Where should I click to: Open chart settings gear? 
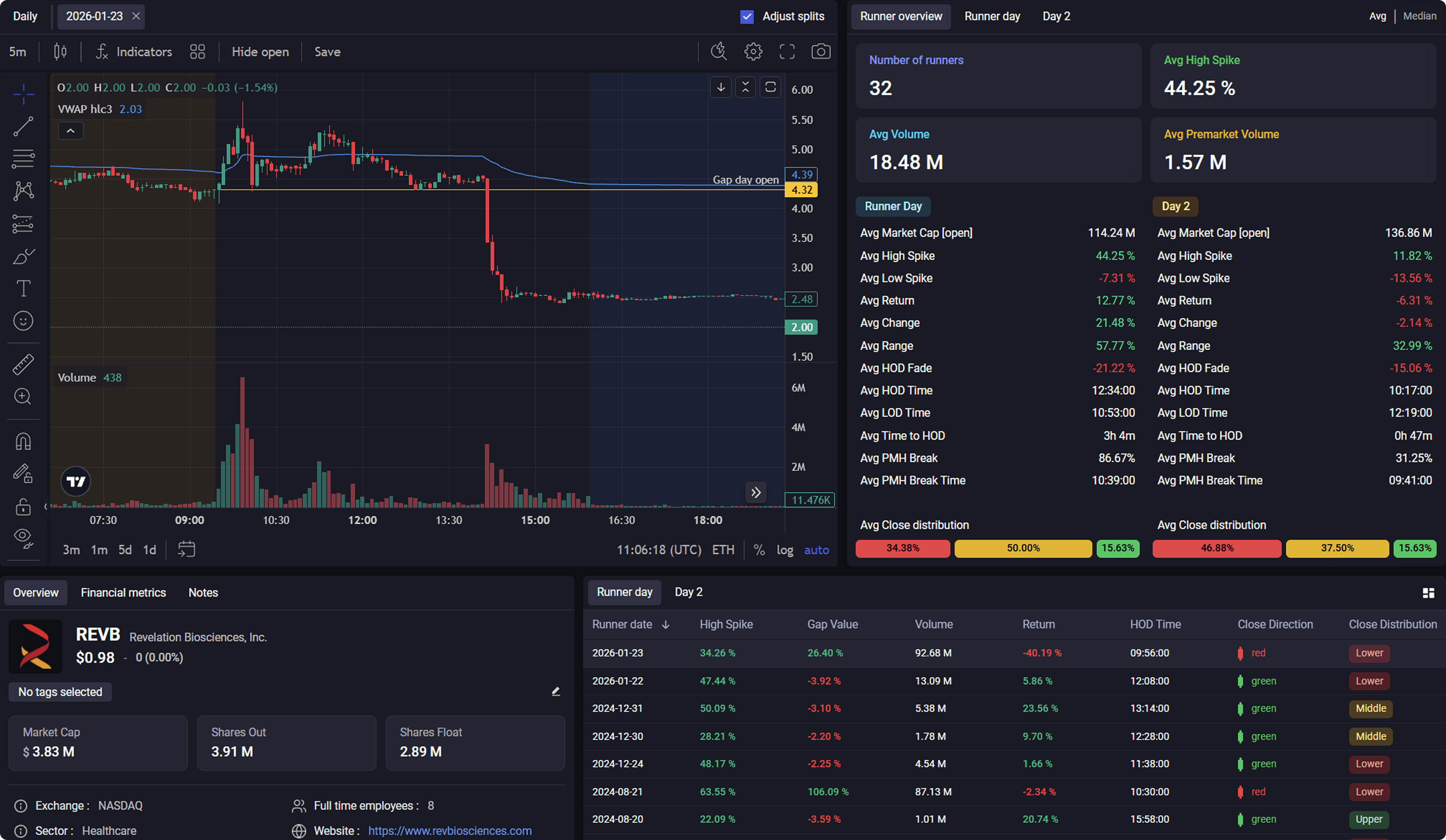point(753,52)
